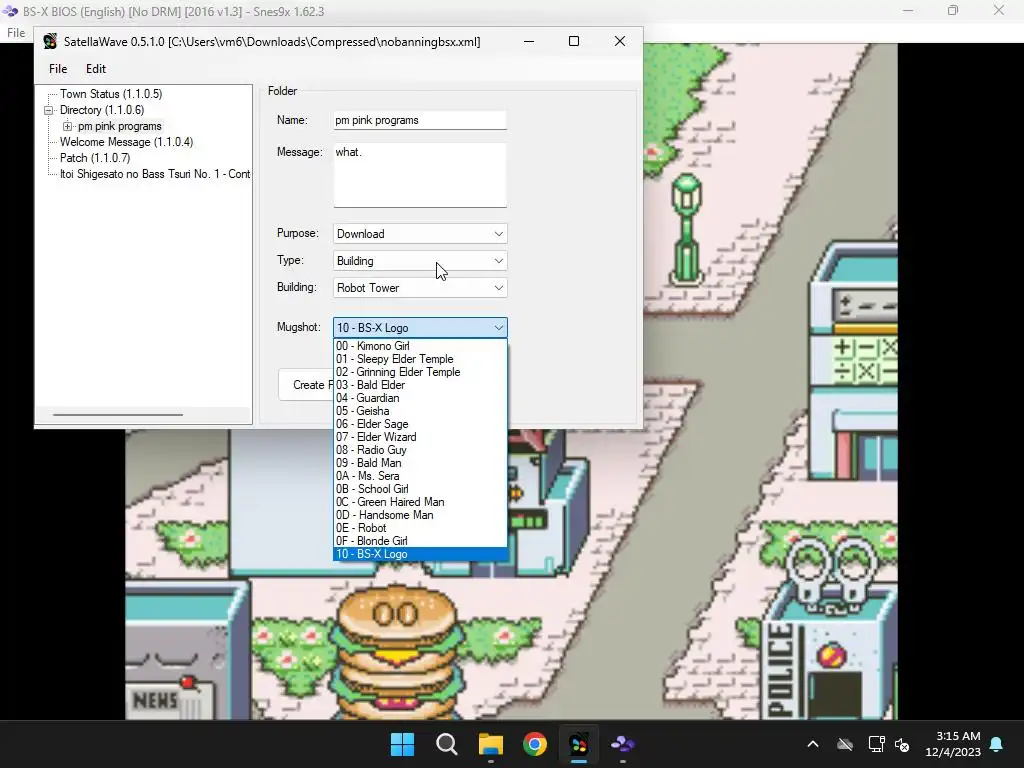Choose 09 - Bald Man mugshot
Viewport: 1024px width, 768px height.
tap(420, 464)
